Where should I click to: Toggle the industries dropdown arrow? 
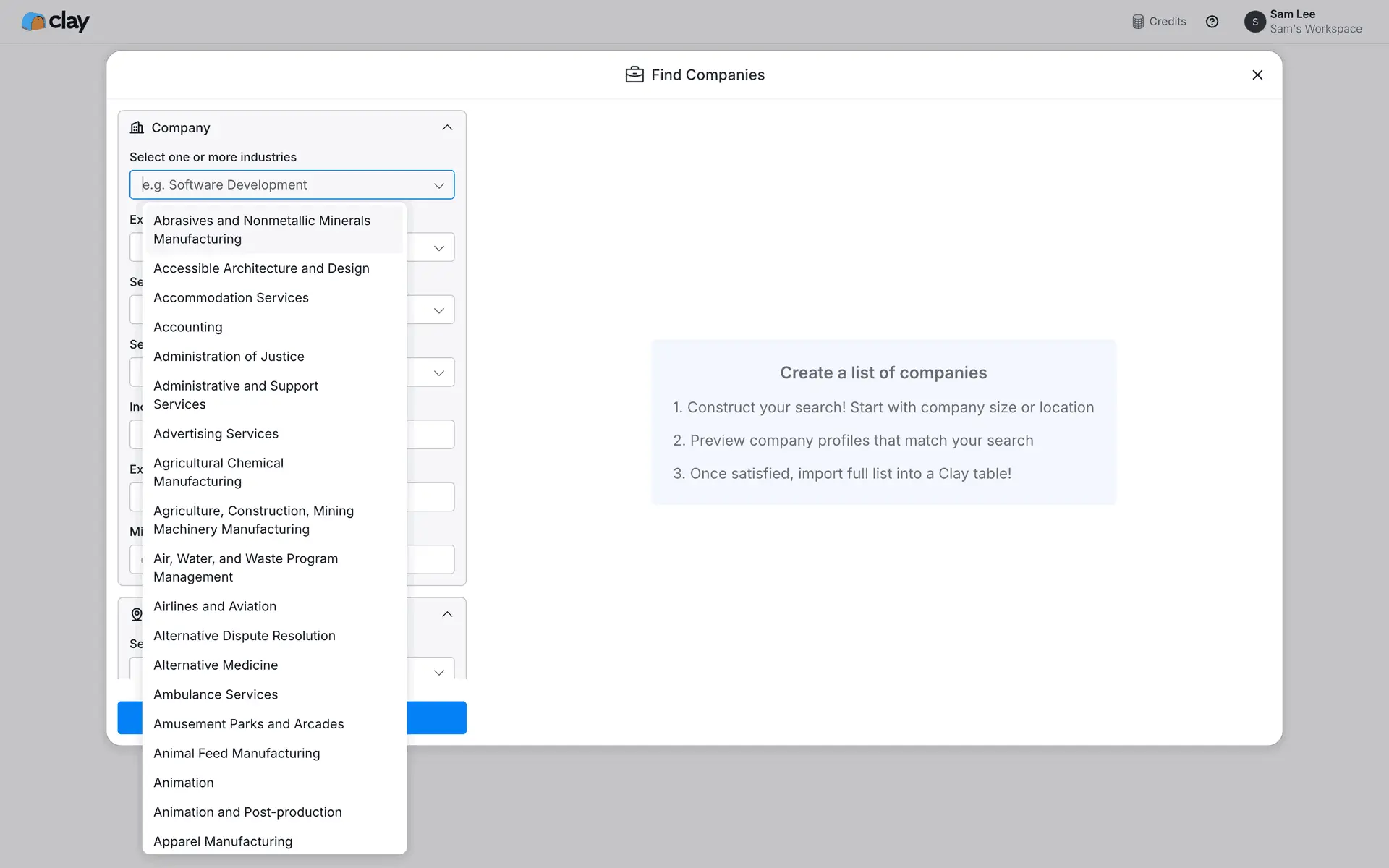coord(438,186)
